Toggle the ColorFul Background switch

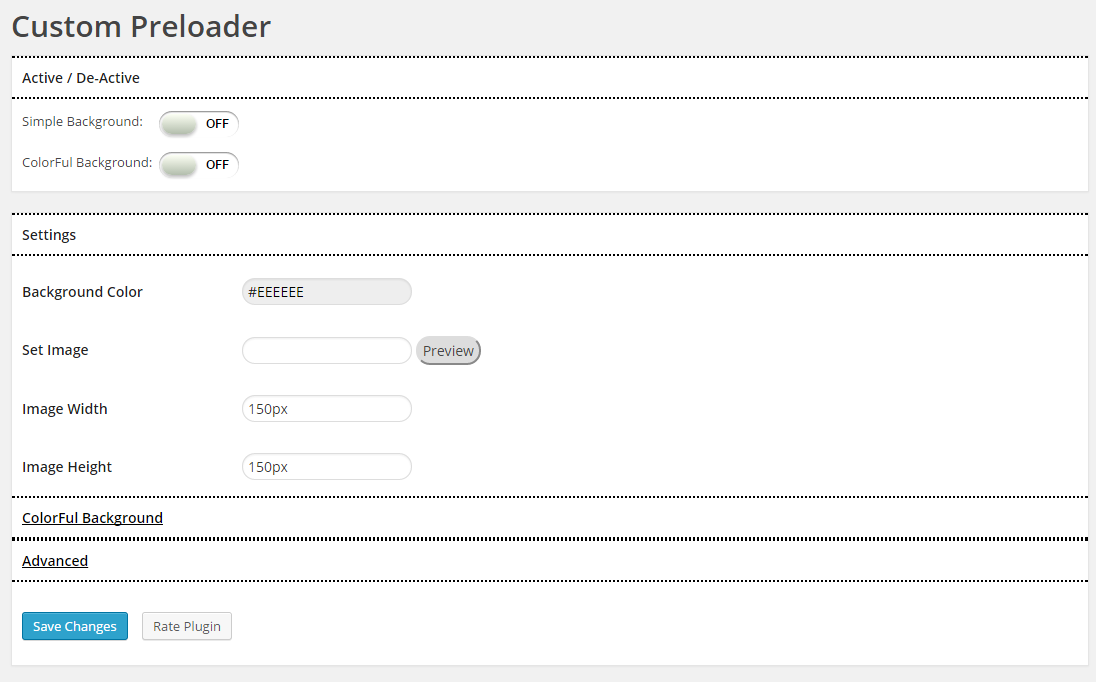[x=199, y=165]
